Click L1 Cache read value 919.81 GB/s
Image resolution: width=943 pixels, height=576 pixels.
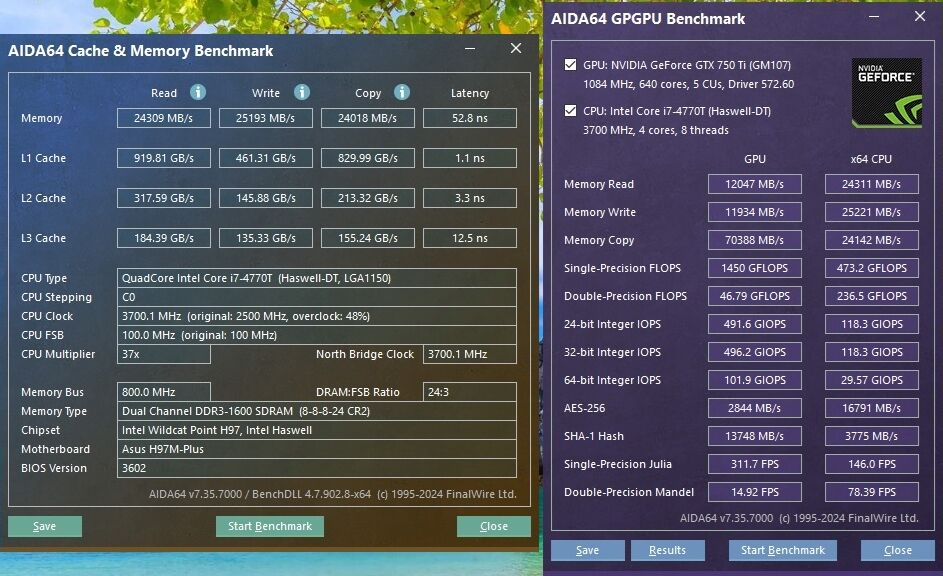point(164,158)
